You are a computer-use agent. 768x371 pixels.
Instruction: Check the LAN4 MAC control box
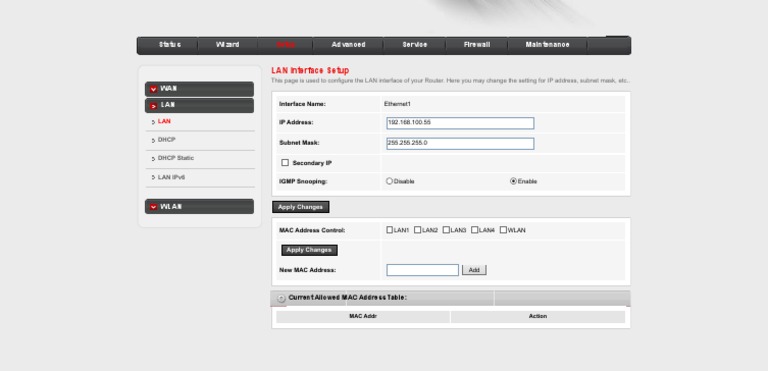pyautogui.click(x=475, y=229)
